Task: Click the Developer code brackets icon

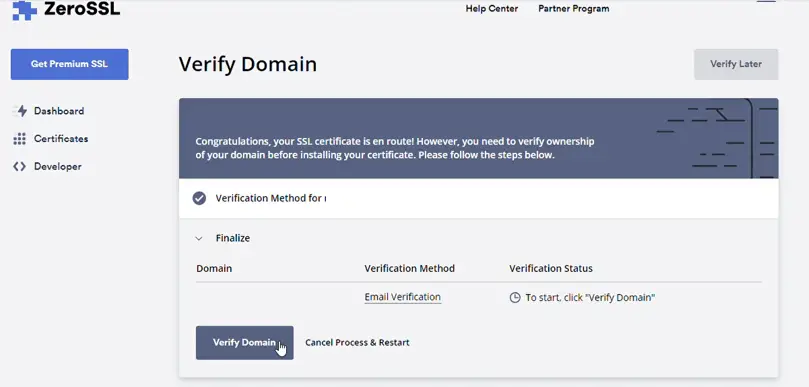Action: pyautogui.click(x=20, y=167)
